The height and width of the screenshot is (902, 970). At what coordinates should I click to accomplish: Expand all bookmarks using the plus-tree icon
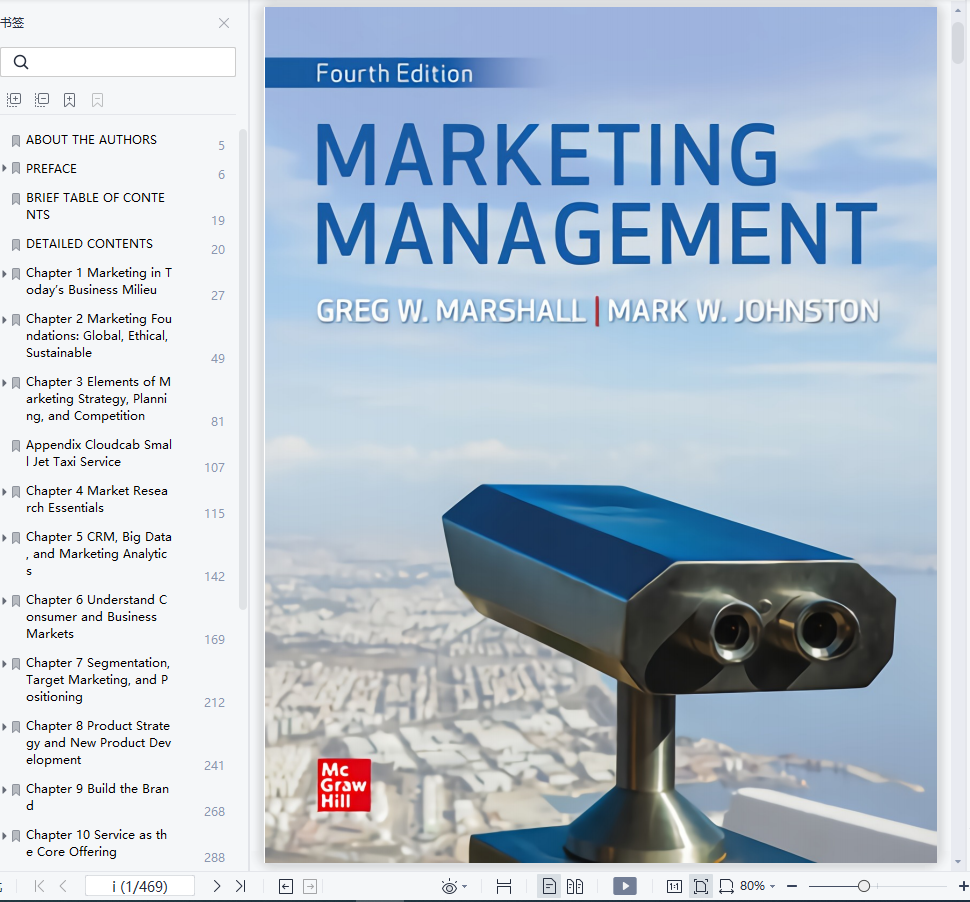tap(14, 100)
